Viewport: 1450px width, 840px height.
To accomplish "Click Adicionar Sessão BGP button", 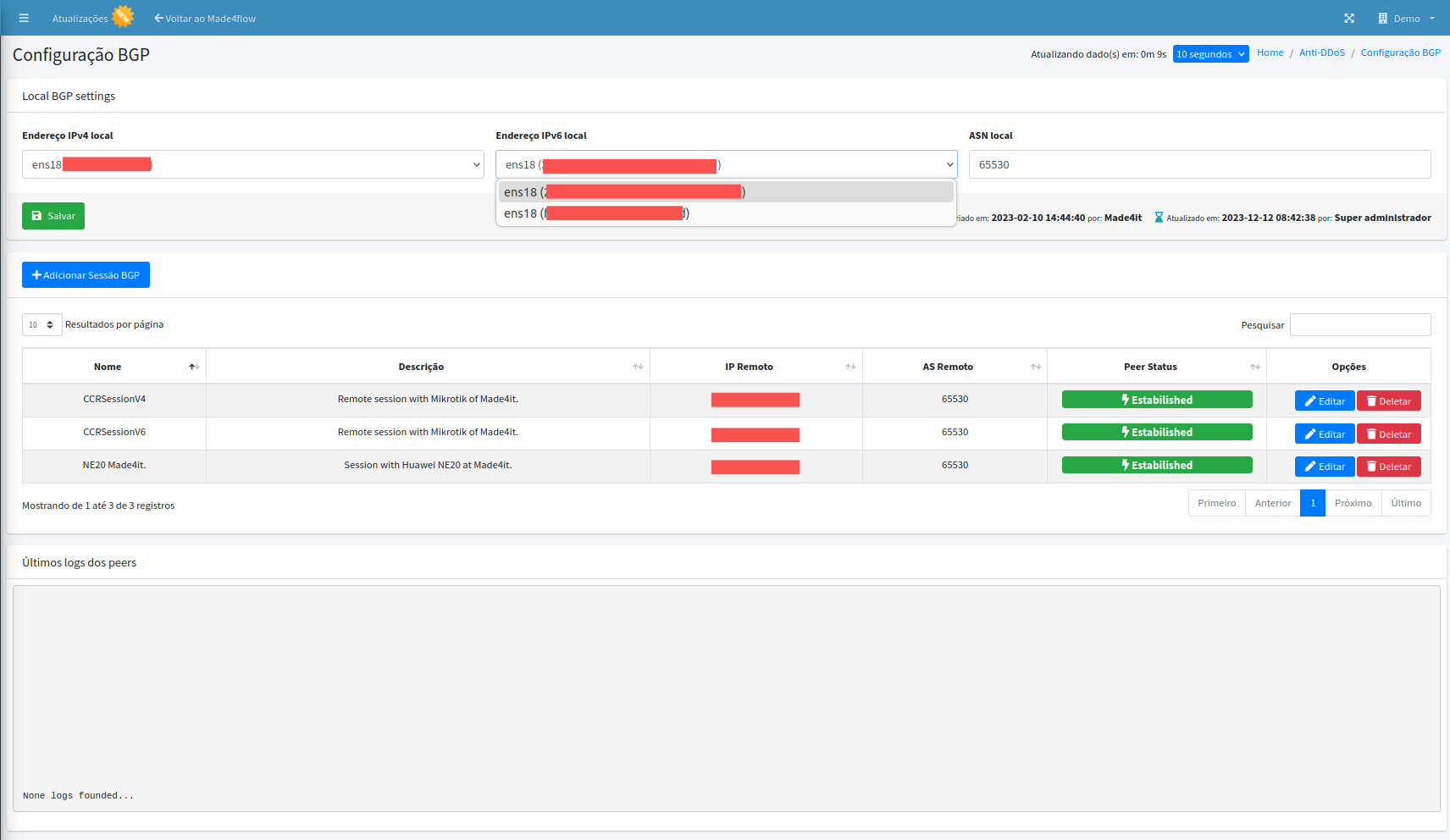I will coord(86,275).
